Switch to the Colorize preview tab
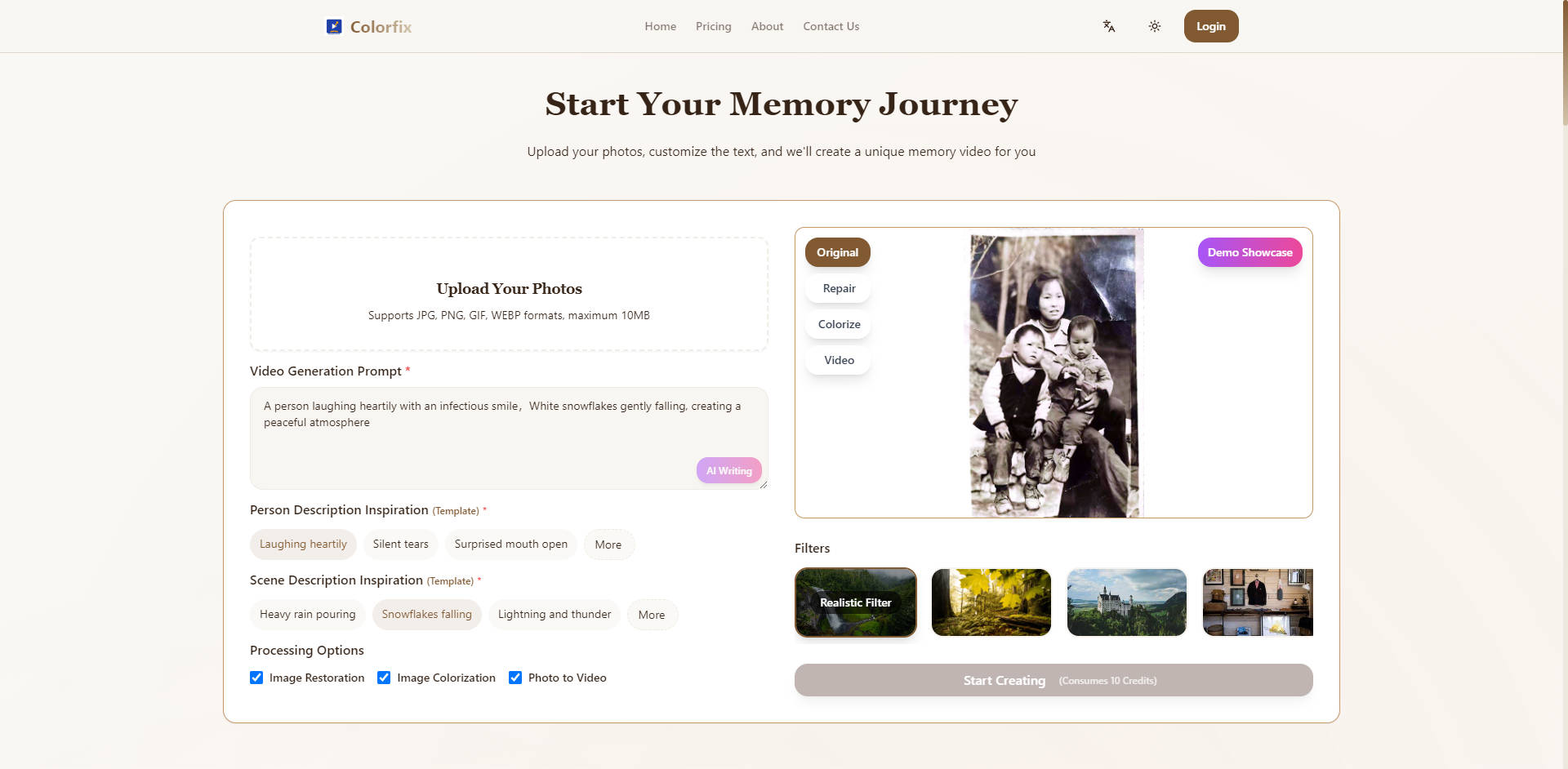Image resolution: width=1568 pixels, height=769 pixels. (839, 324)
